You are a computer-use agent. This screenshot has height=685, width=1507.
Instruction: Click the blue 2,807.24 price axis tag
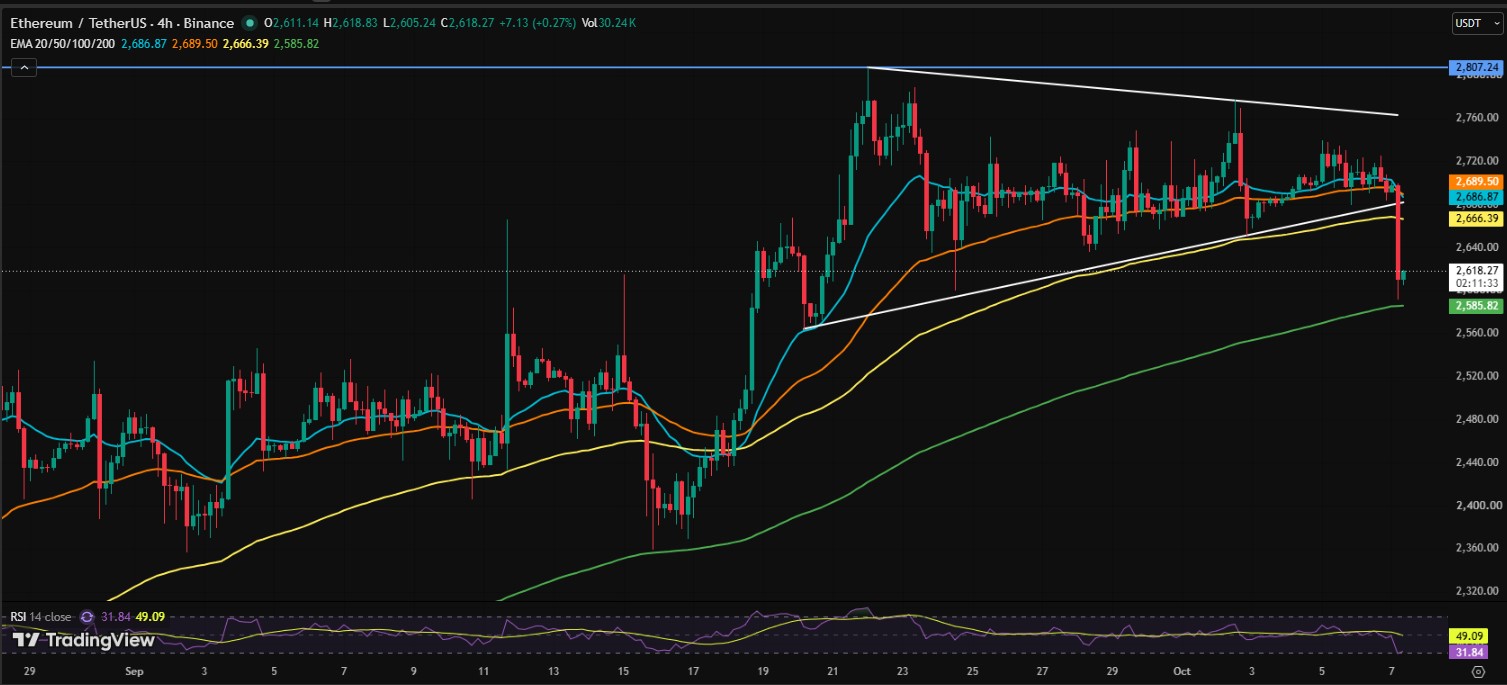[1476, 67]
